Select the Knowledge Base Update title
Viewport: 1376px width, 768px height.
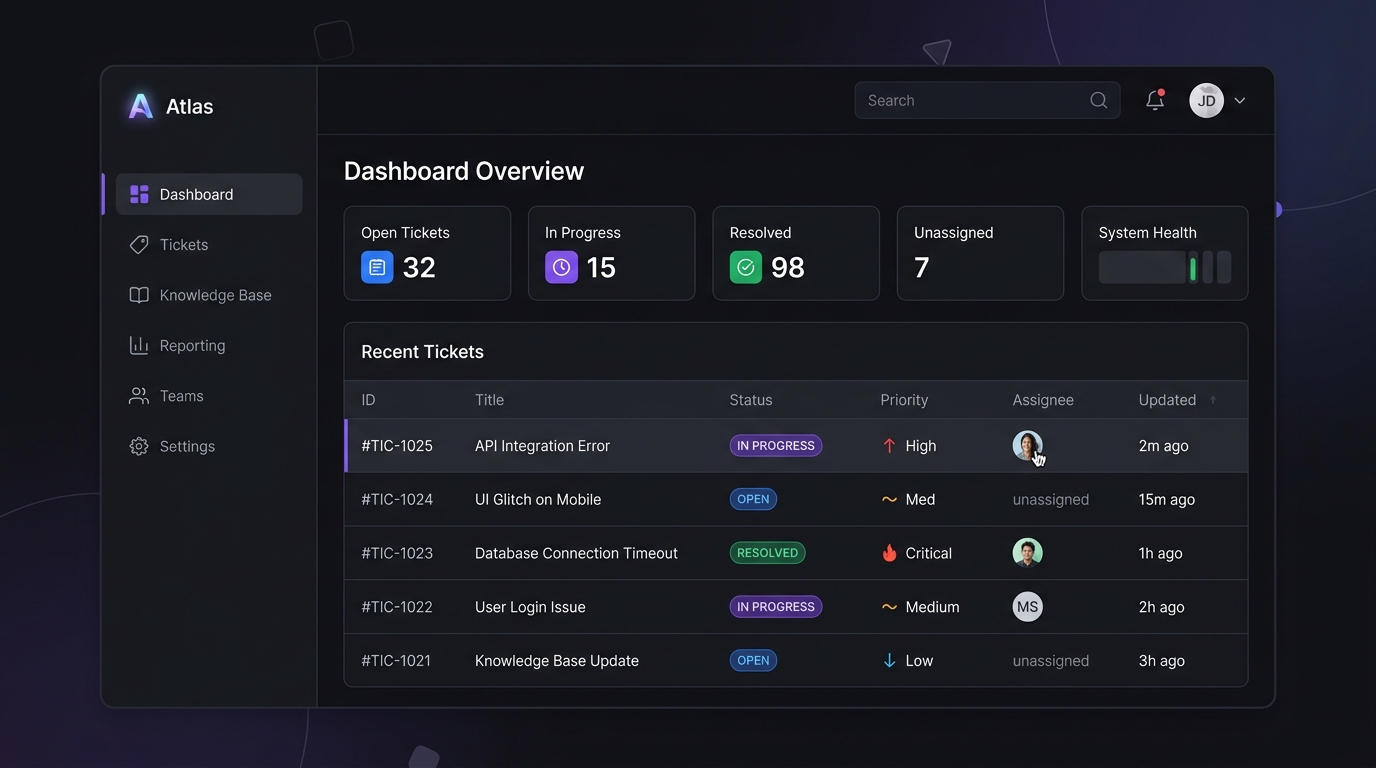point(557,661)
